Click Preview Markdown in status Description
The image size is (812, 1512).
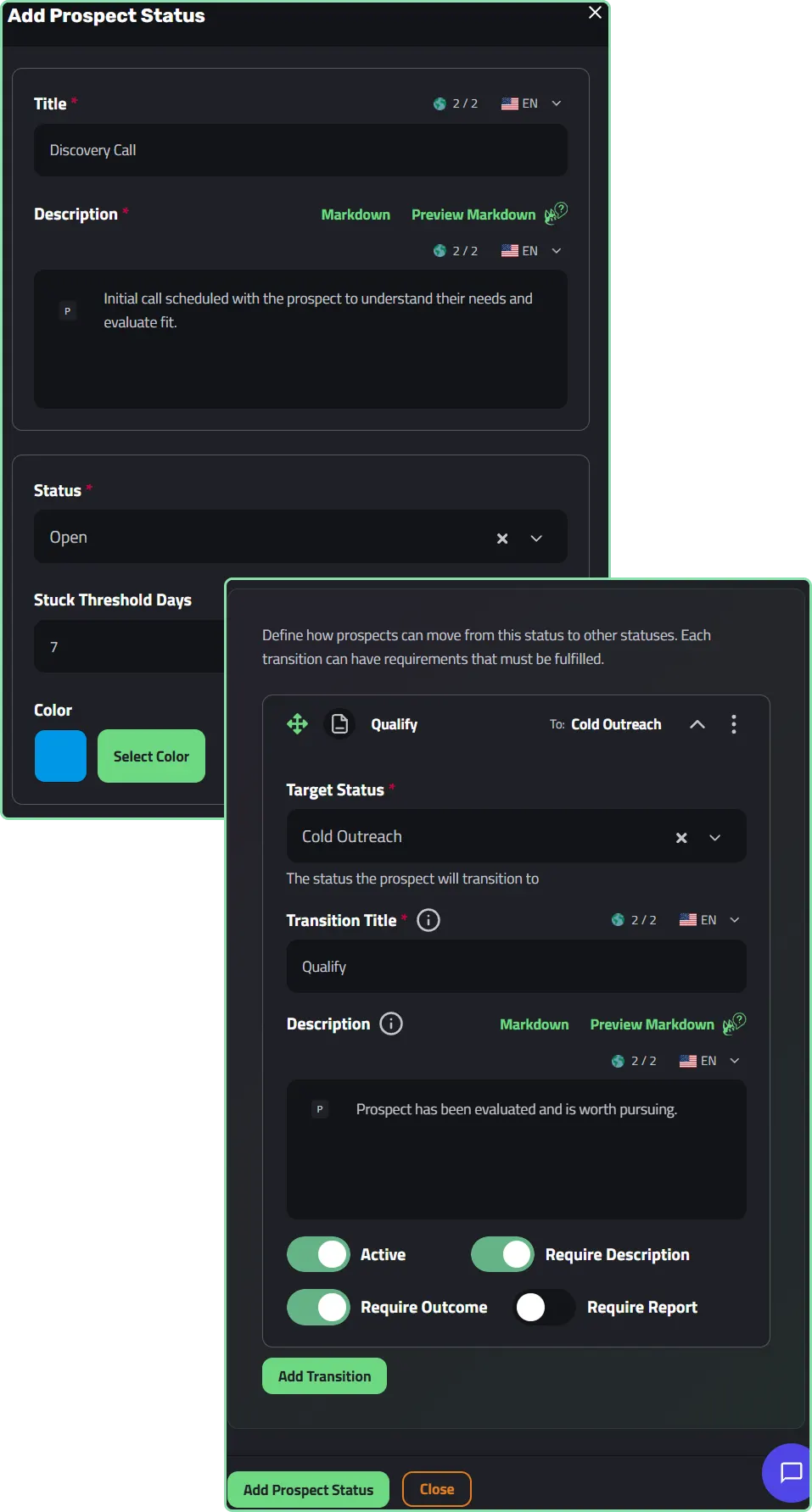tap(473, 215)
